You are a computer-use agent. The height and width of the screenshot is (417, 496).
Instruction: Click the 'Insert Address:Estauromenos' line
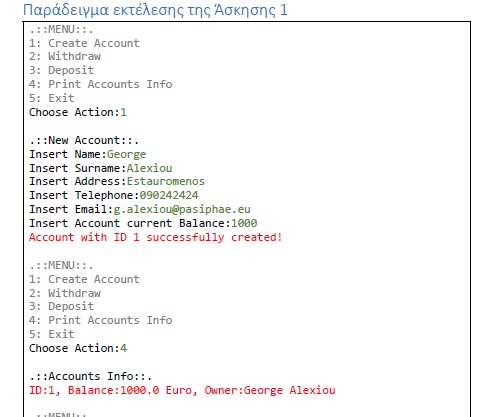pos(117,181)
